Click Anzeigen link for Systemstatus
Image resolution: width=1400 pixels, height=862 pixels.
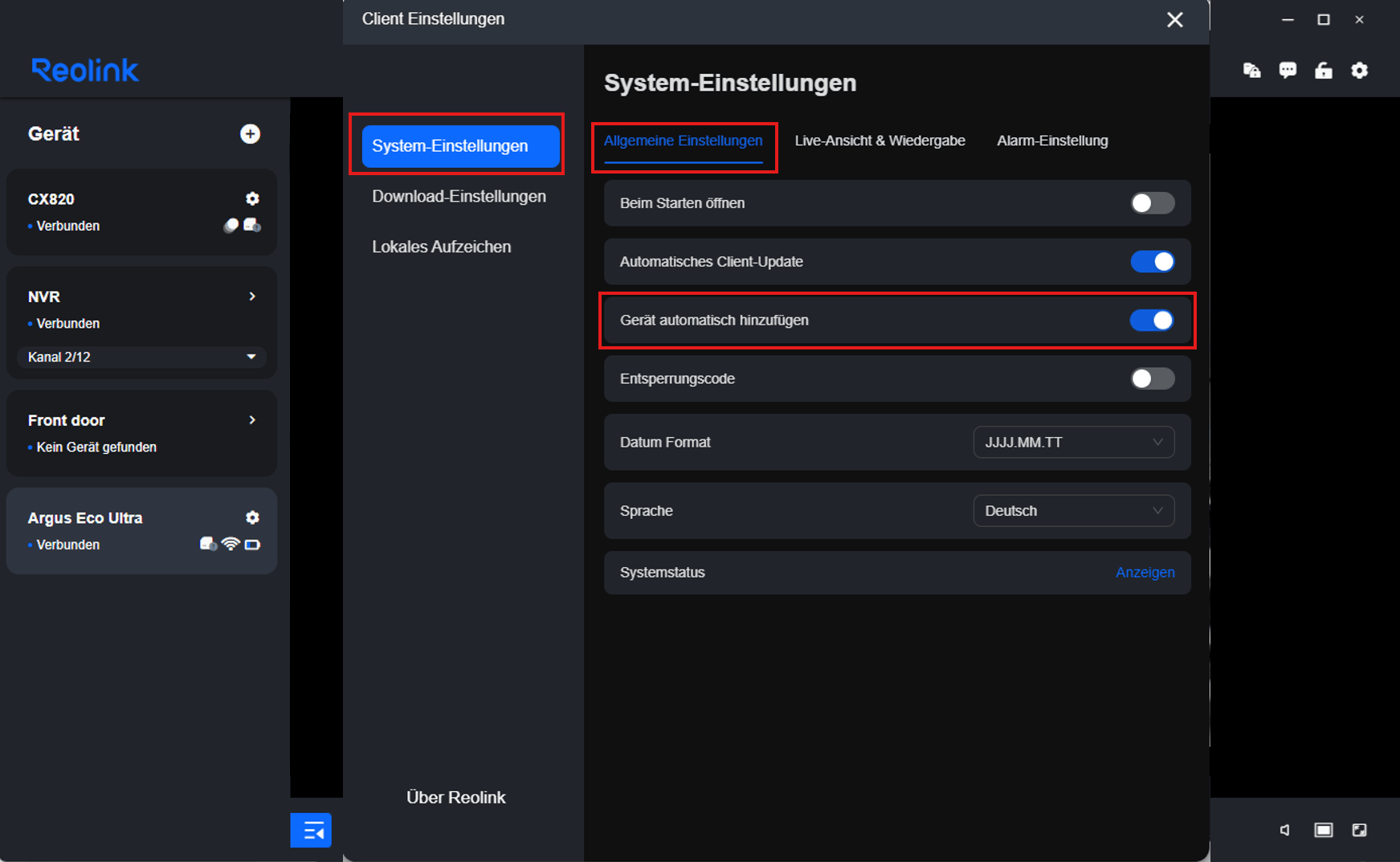pyautogui.click(x=1145, y=573)
